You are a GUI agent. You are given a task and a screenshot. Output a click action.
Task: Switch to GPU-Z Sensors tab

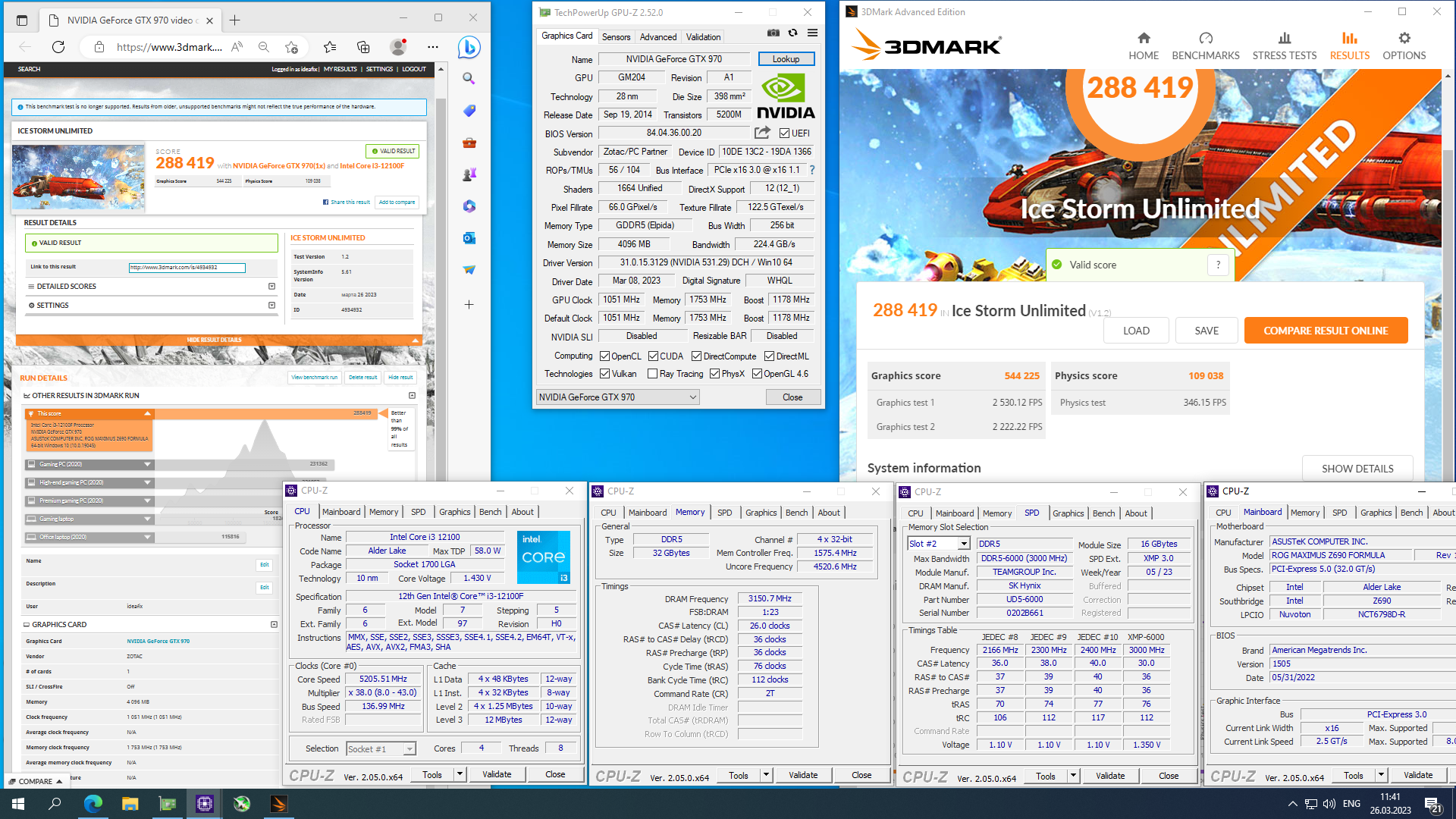[x=616, y=36]
